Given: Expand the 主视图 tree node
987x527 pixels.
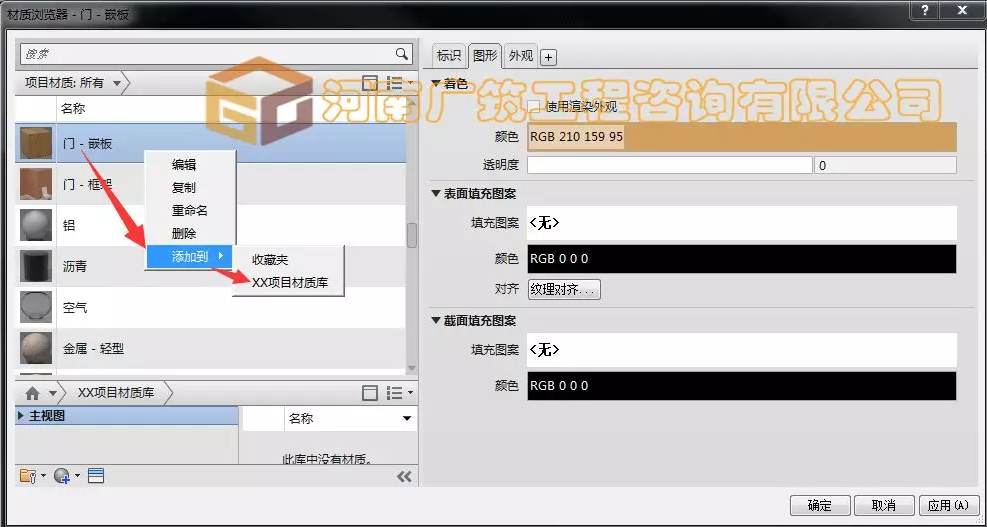Looking at the screenshot, I should click(x=21, y=416).
